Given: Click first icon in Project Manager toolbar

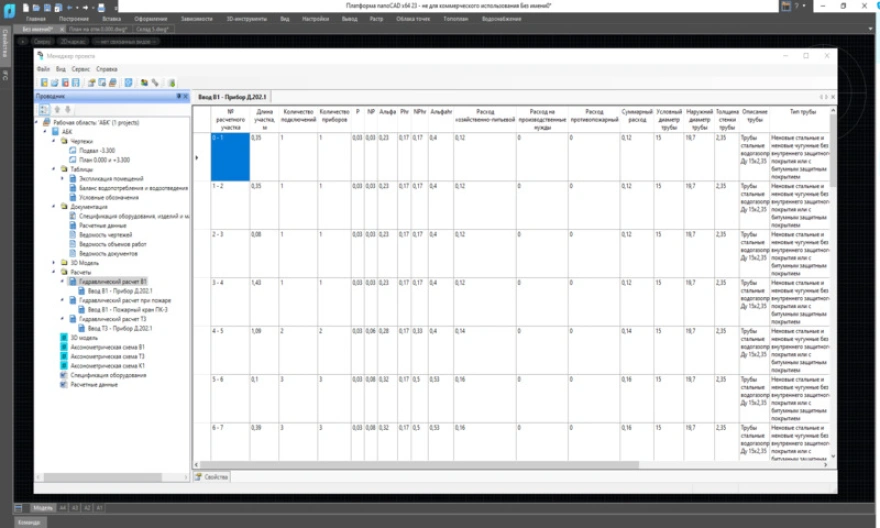Looking at the screenshot, I should click(43, 83).
